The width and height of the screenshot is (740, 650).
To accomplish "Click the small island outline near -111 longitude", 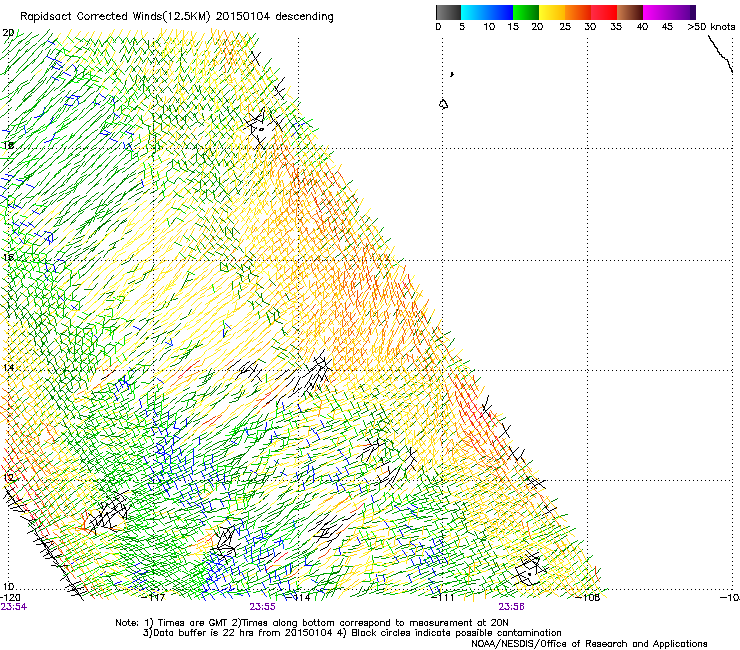I will point(443,104).
